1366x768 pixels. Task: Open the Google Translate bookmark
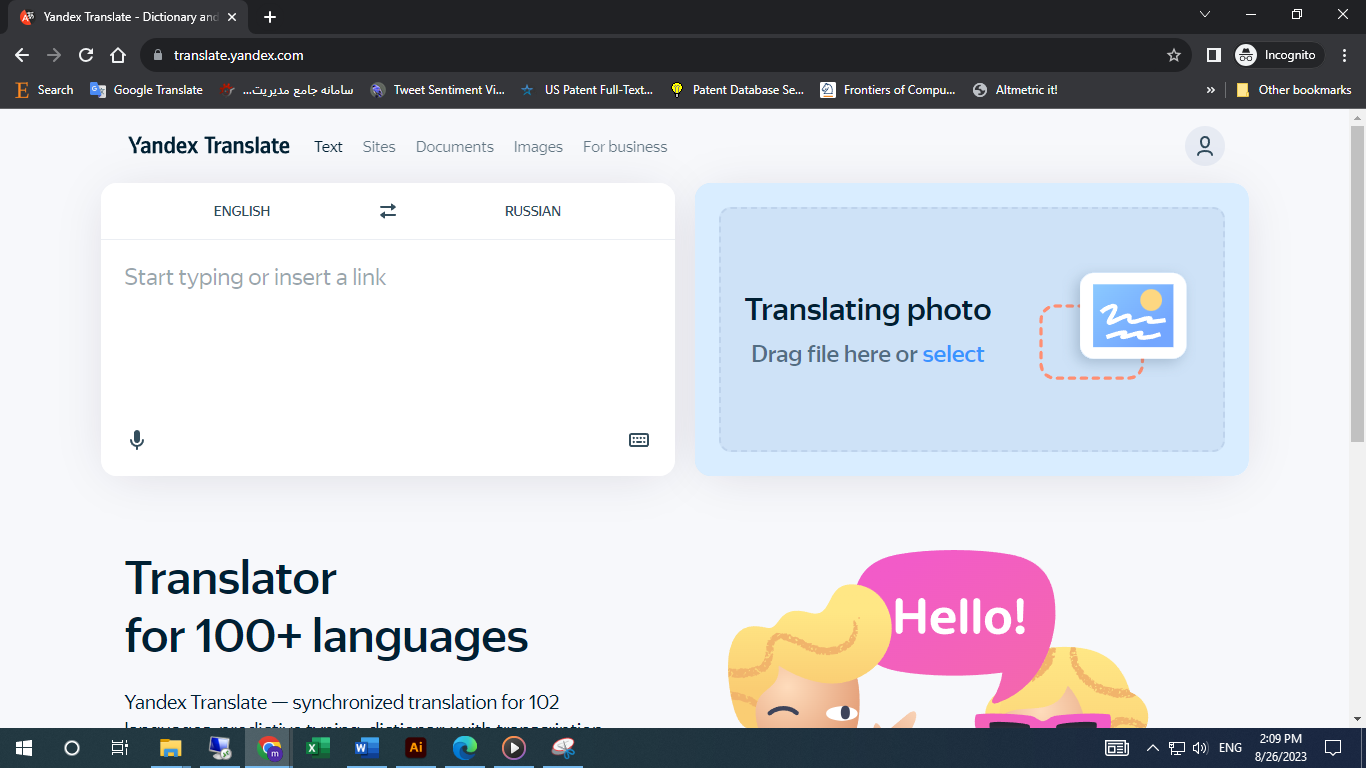tap(146, 90)
